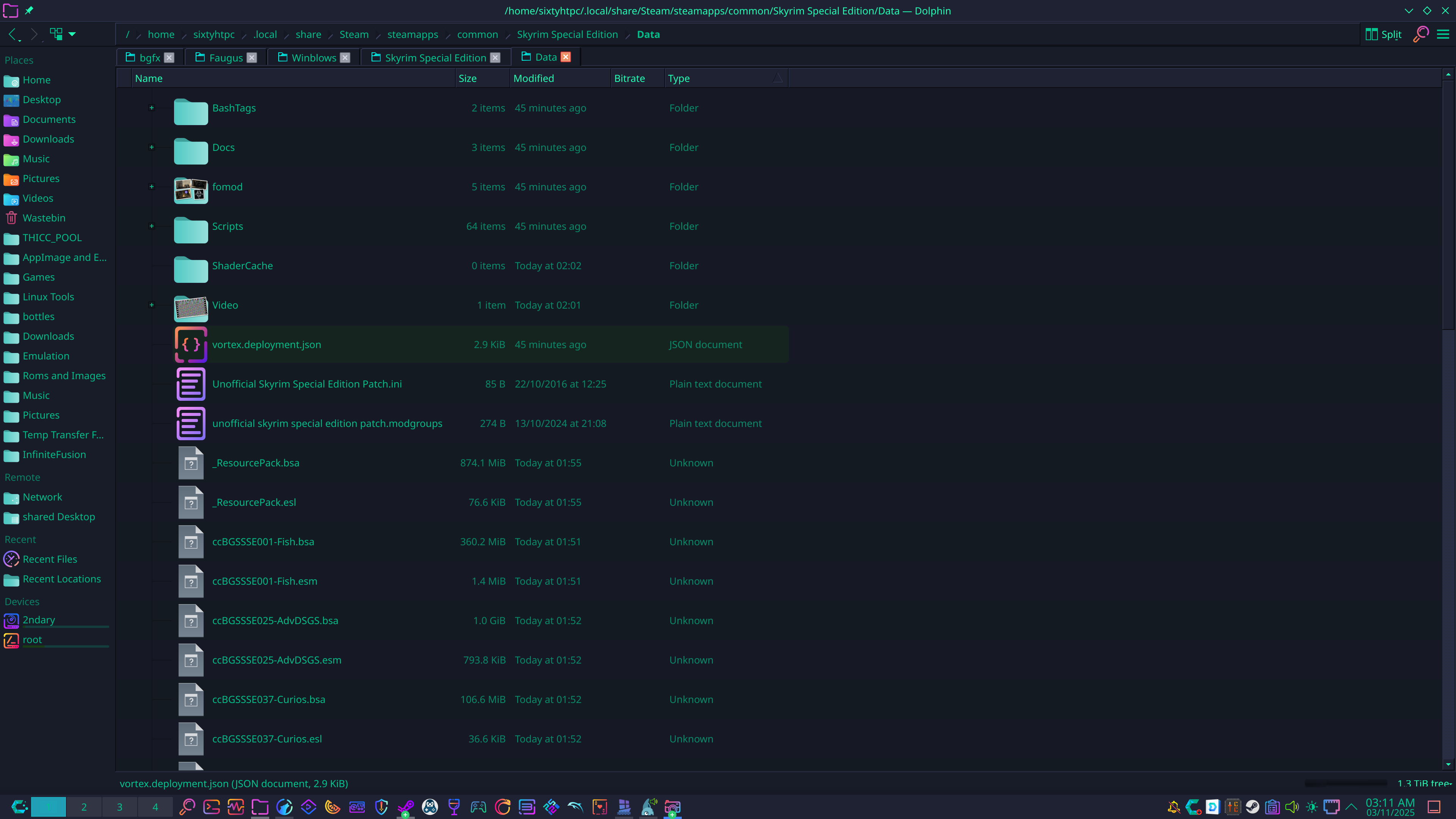
Task: Open Wastebin in the Places panel
Action: coord(44,218)
